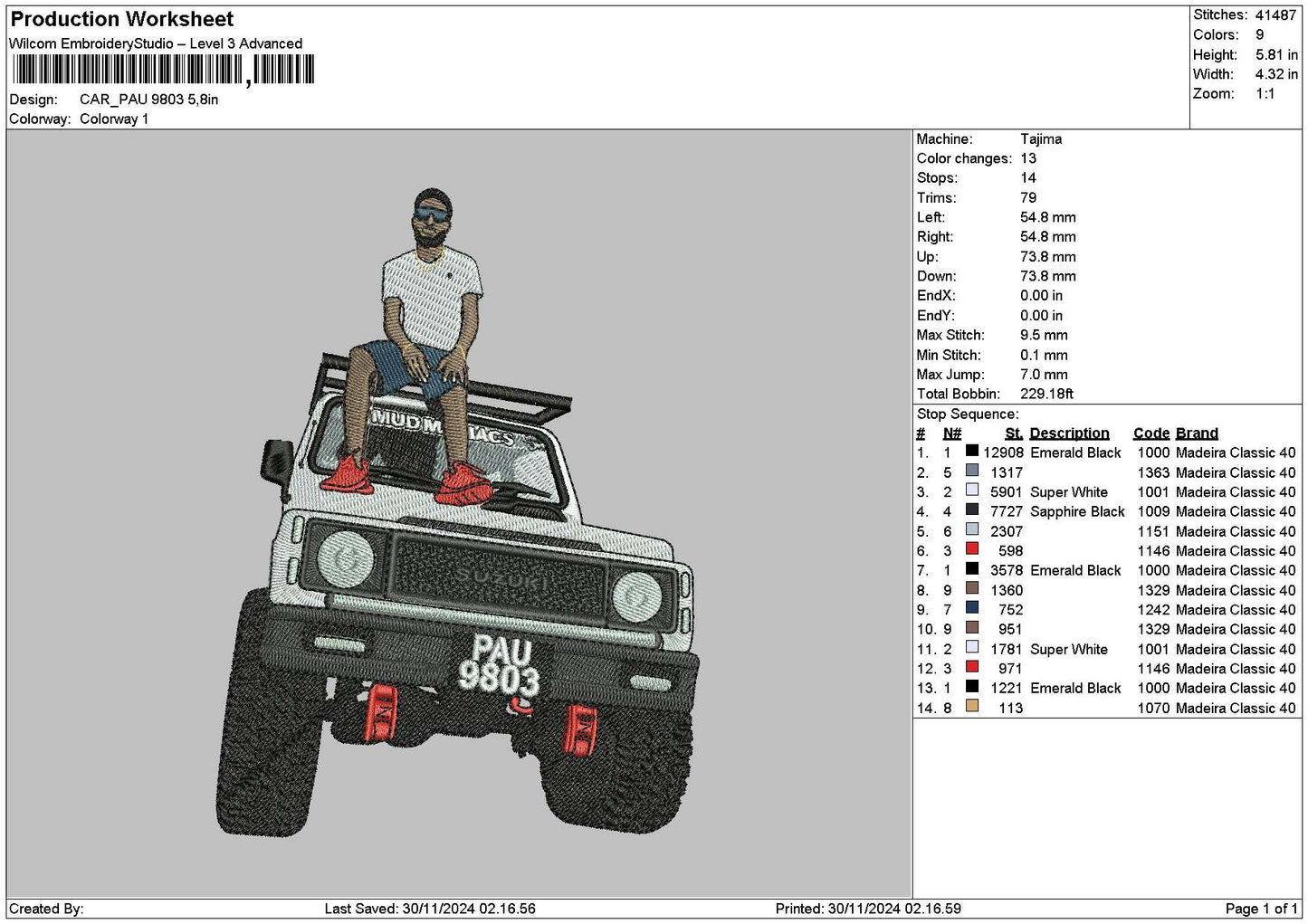Click the brown swatch in stop row 8
Screen dimensions: 1308x924
(972, 588)
